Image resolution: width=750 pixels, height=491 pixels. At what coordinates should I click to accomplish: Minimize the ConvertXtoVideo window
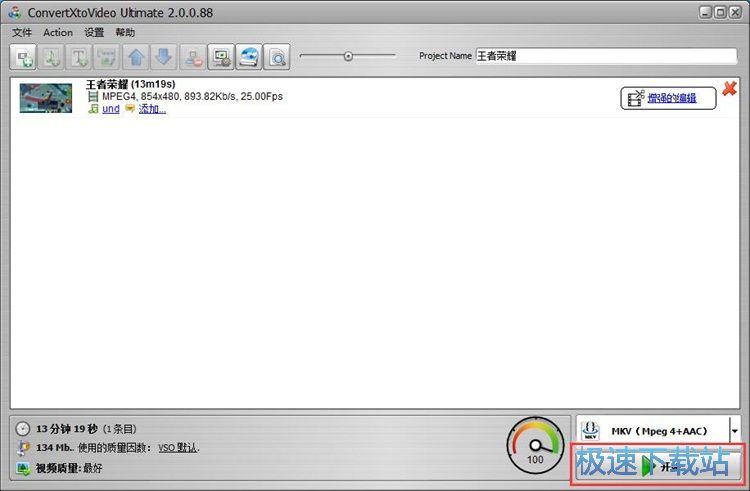click(705, 12)
